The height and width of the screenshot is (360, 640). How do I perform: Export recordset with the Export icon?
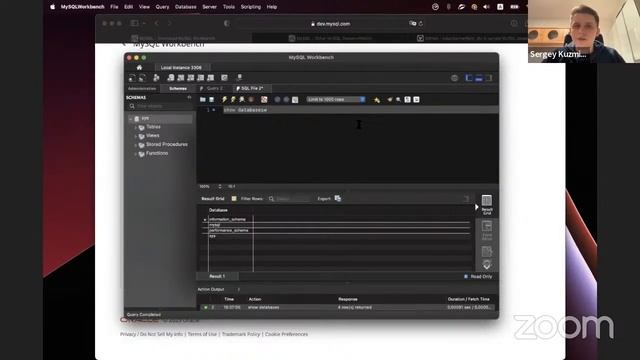click(338, 198)
